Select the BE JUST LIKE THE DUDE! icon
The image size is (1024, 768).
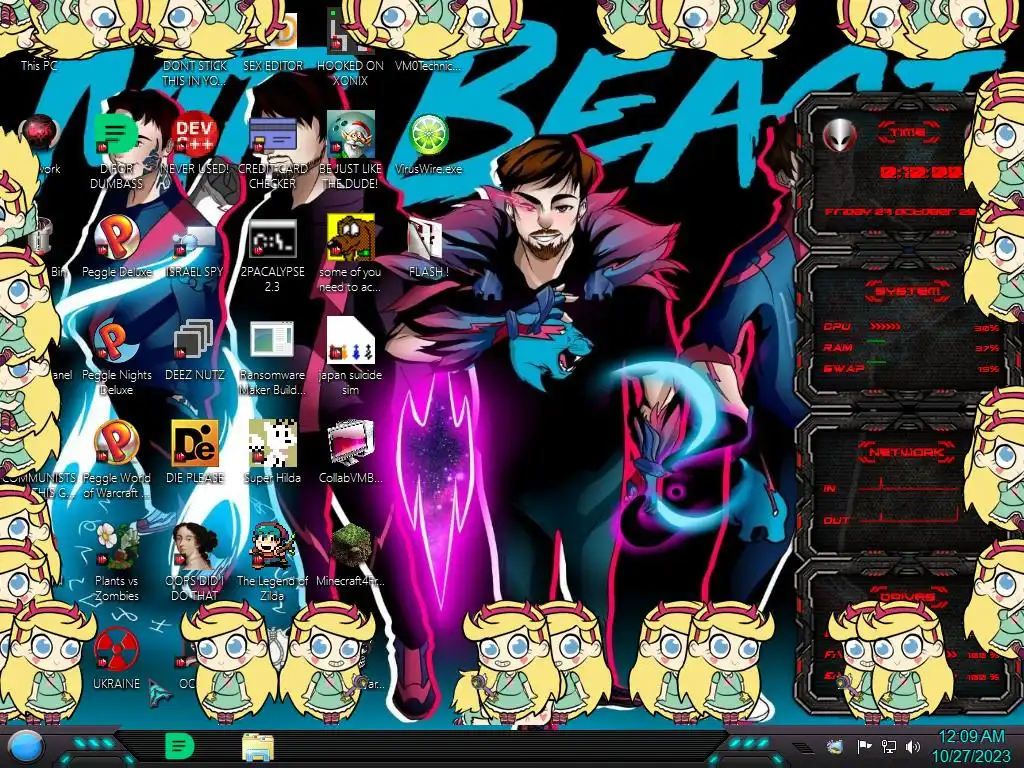coord(350,136)
